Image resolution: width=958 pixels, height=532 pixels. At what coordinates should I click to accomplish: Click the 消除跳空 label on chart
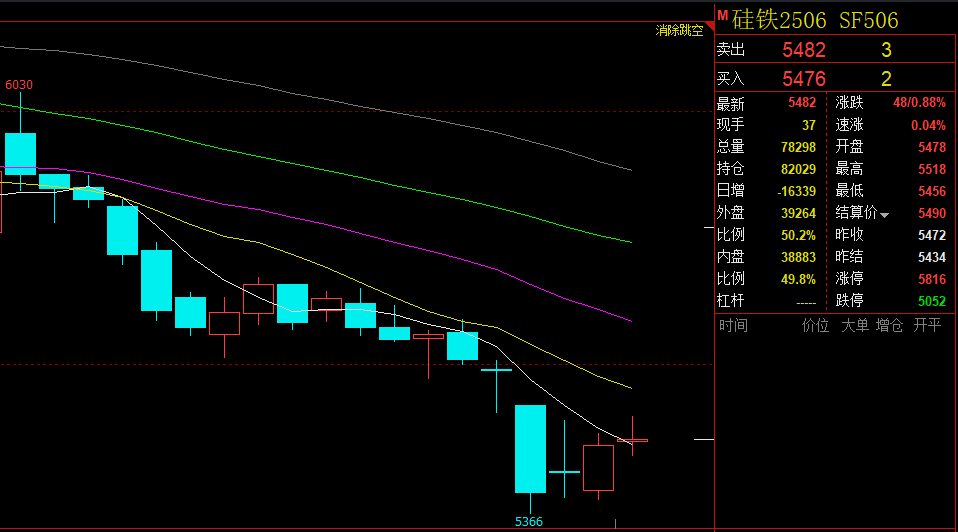[x=679, y=30]
